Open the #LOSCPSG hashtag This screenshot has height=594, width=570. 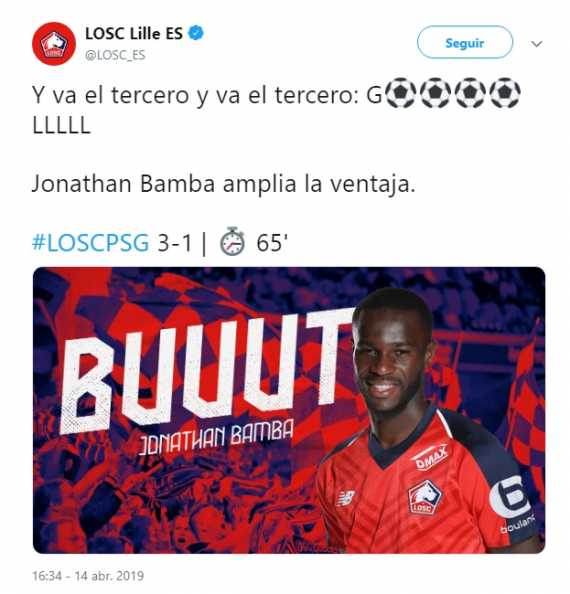(x=91, y=242)
